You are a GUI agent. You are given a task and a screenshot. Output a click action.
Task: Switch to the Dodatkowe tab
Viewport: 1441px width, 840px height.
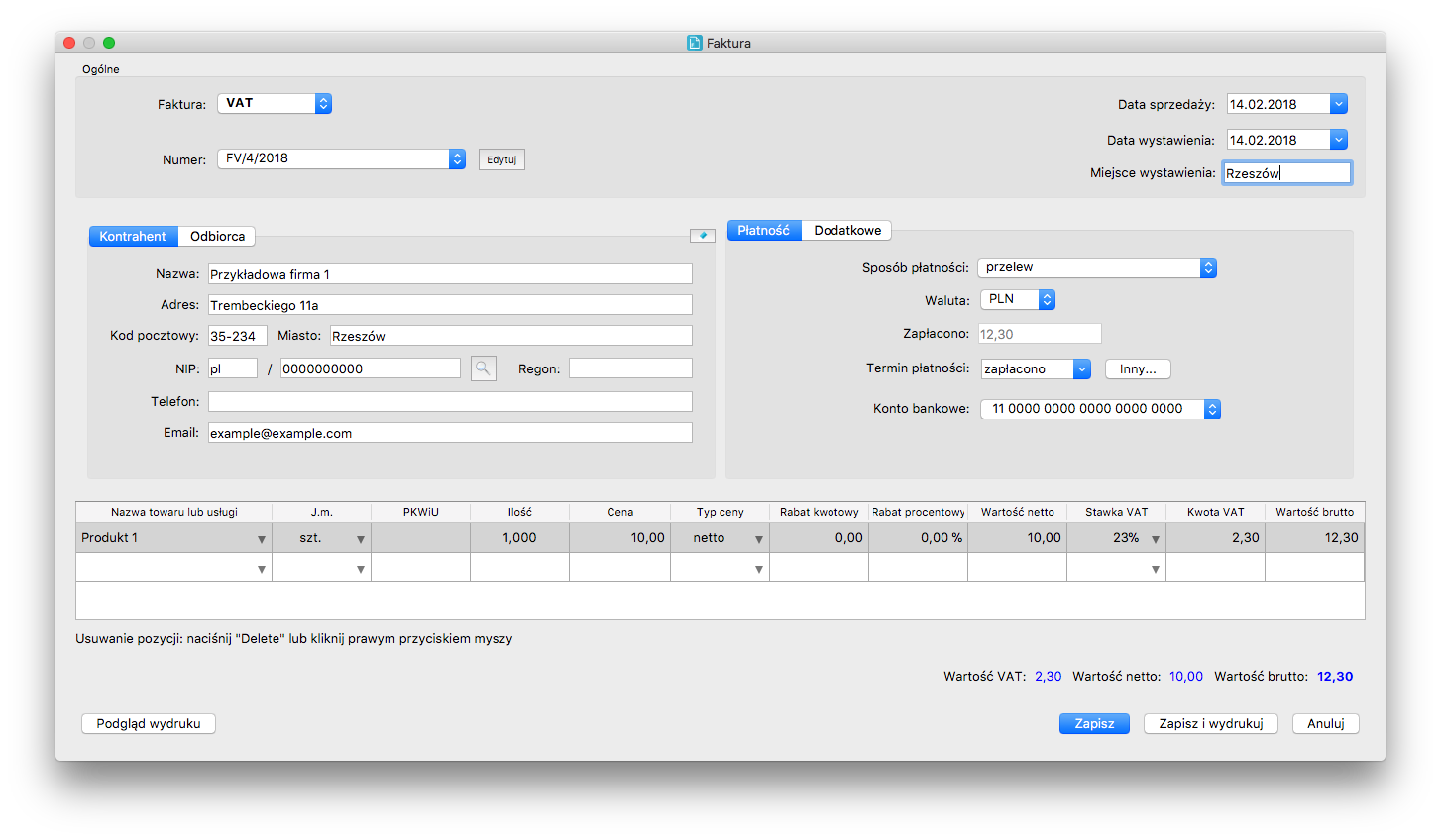tap(847, 230)
